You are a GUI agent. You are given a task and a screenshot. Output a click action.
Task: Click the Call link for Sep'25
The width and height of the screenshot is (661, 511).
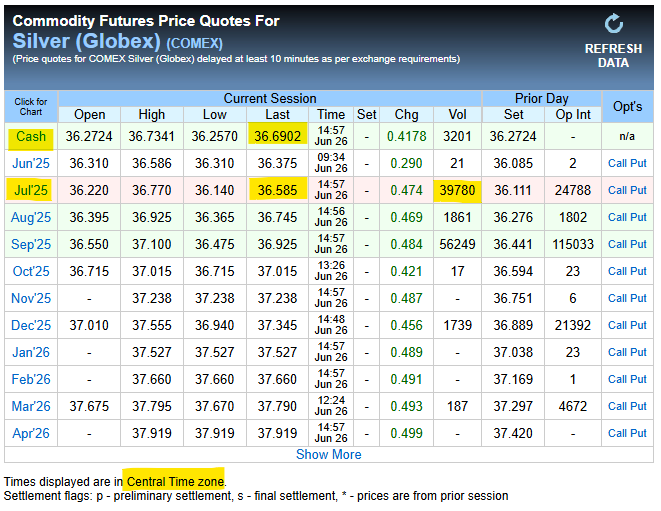(617, 244)
